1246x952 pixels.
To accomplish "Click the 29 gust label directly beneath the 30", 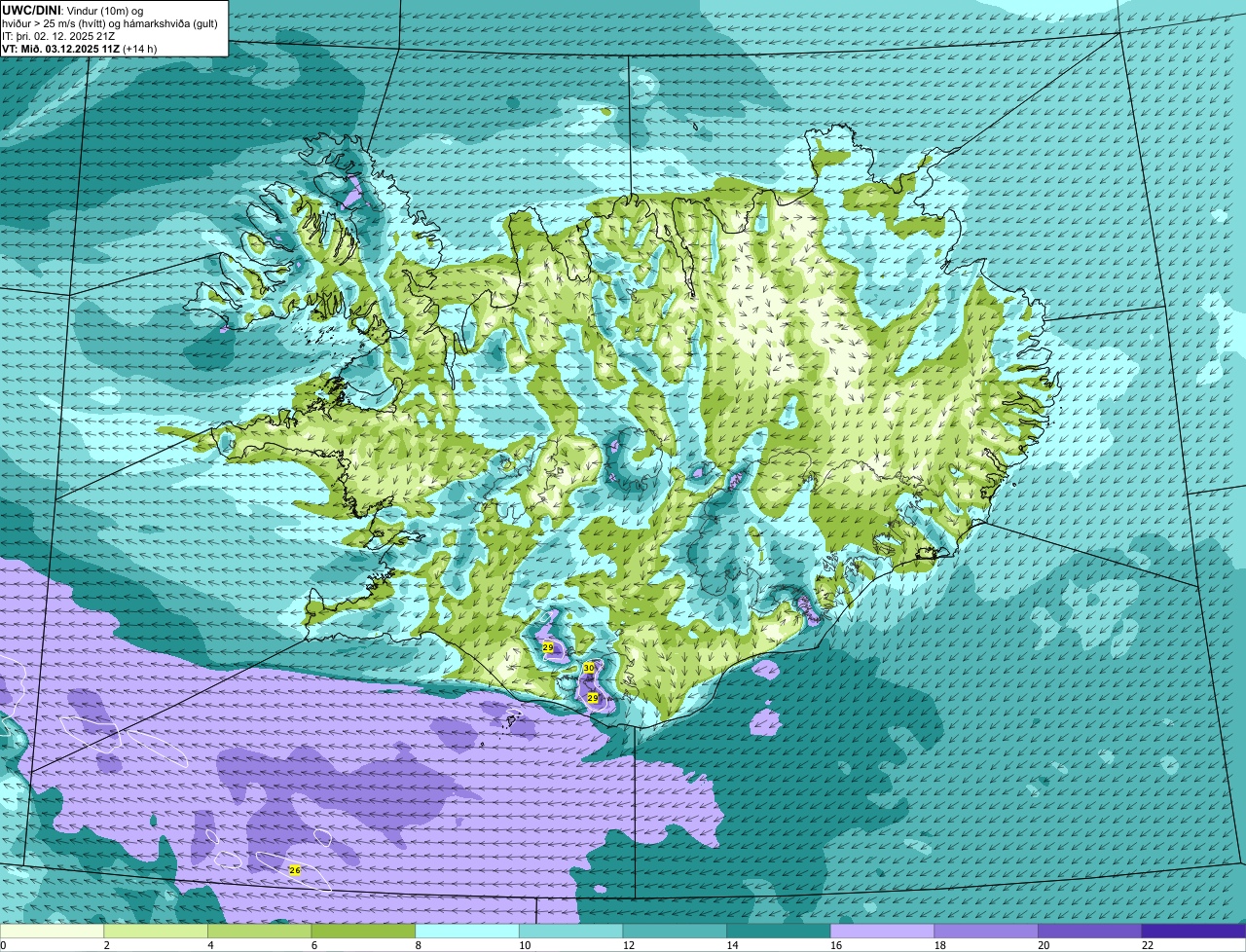I will (592, 698).
